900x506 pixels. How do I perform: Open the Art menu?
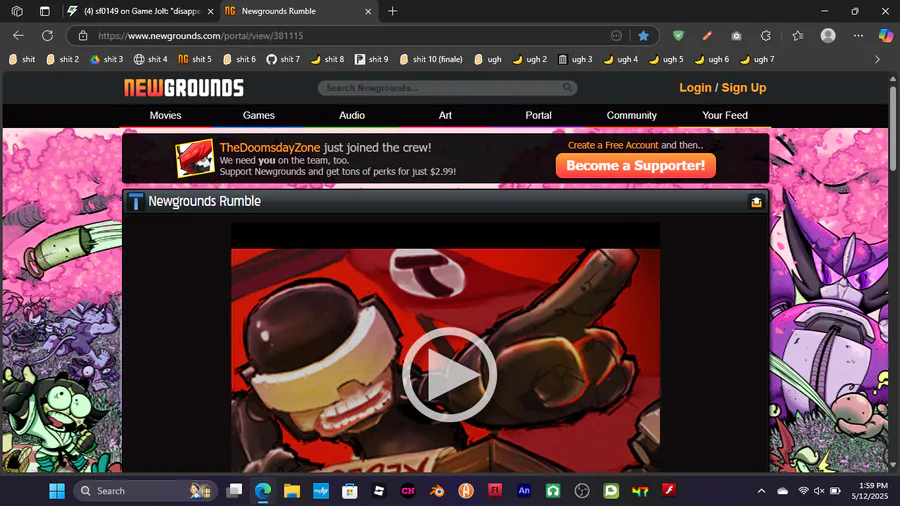click(x=445, y=115)
